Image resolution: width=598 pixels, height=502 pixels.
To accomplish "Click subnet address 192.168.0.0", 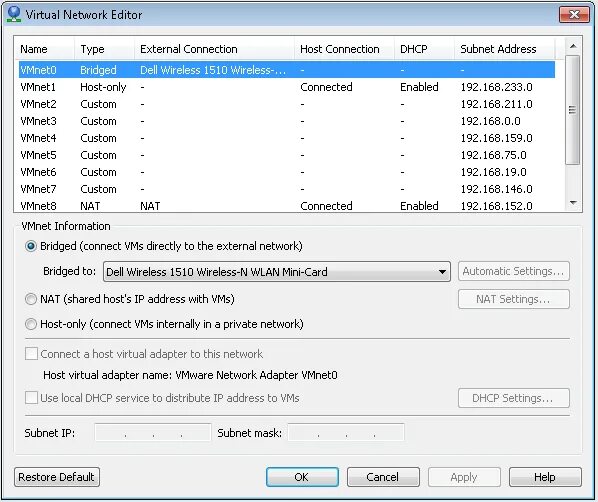I will click(x=490, y=121).
